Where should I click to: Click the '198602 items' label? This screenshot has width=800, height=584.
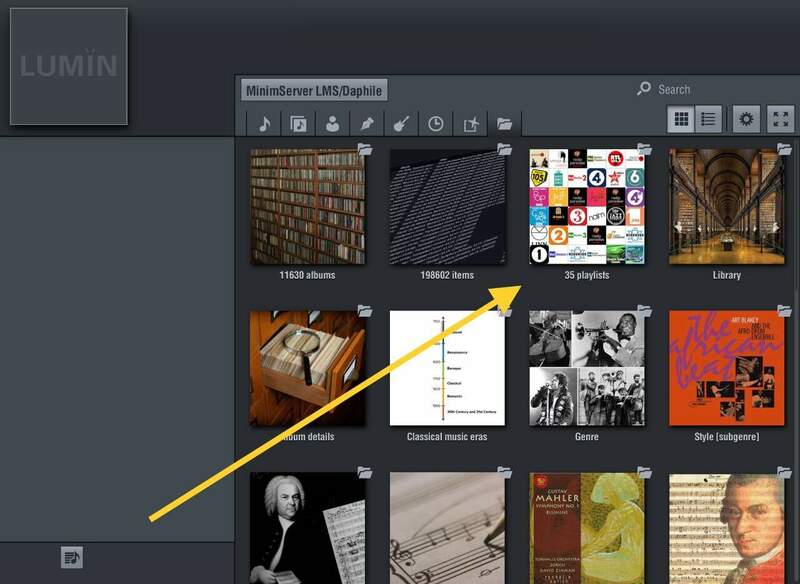pyautogui.click(x=447, y=275)
